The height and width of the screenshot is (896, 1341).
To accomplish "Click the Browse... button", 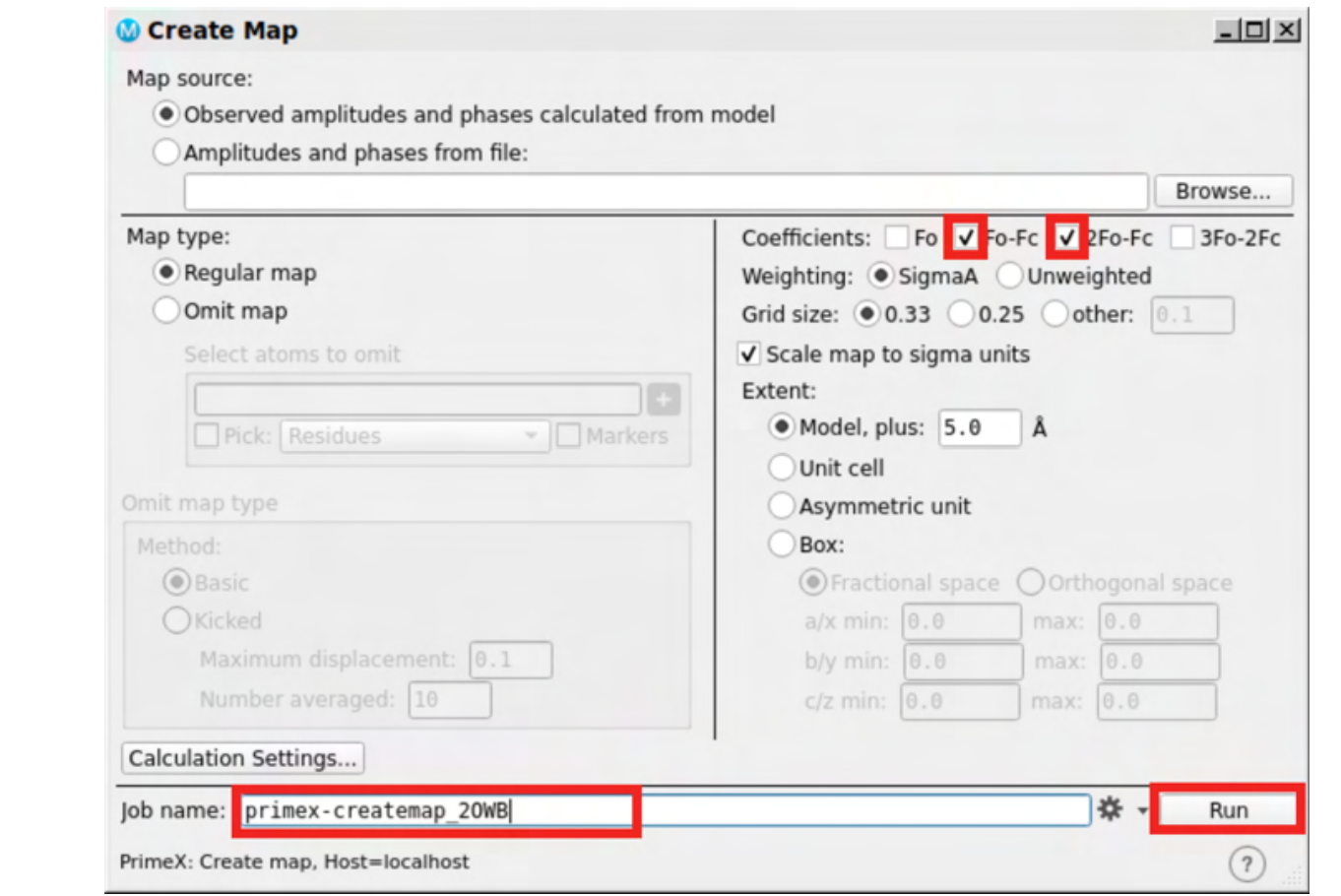I will [x=1223, y=191].
